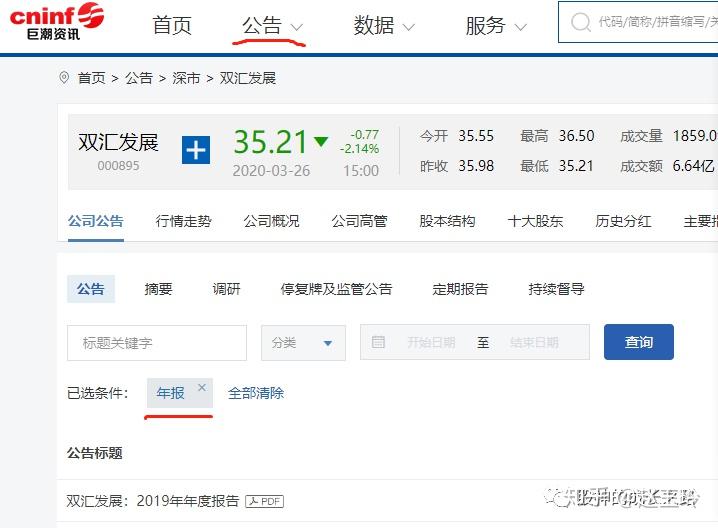Click 全部清除 to clear filters
Screen dimensions: 718x528
tap(256, 393)
